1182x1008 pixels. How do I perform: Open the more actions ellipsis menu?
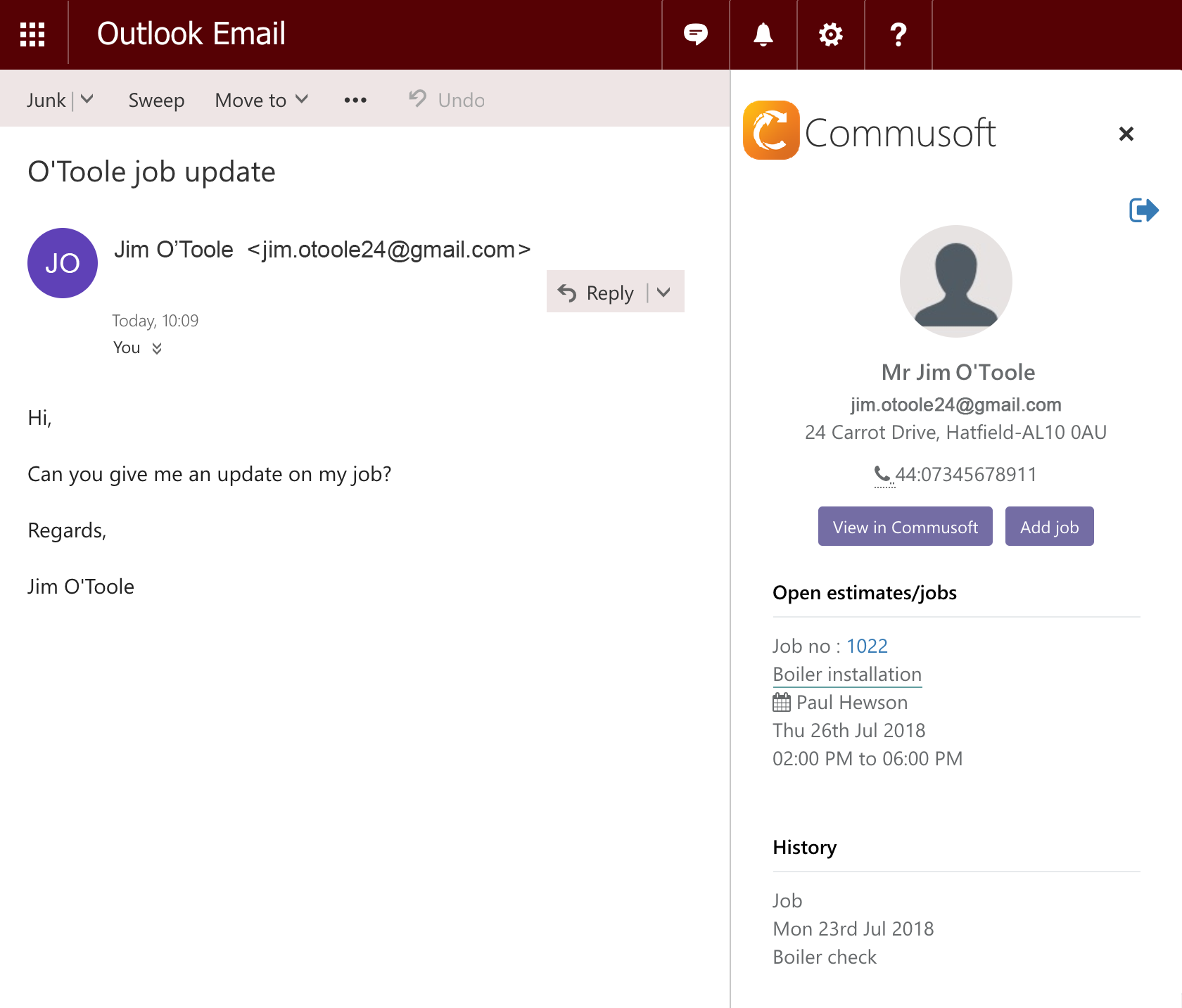pyautogui.click(x=355, y=100)
